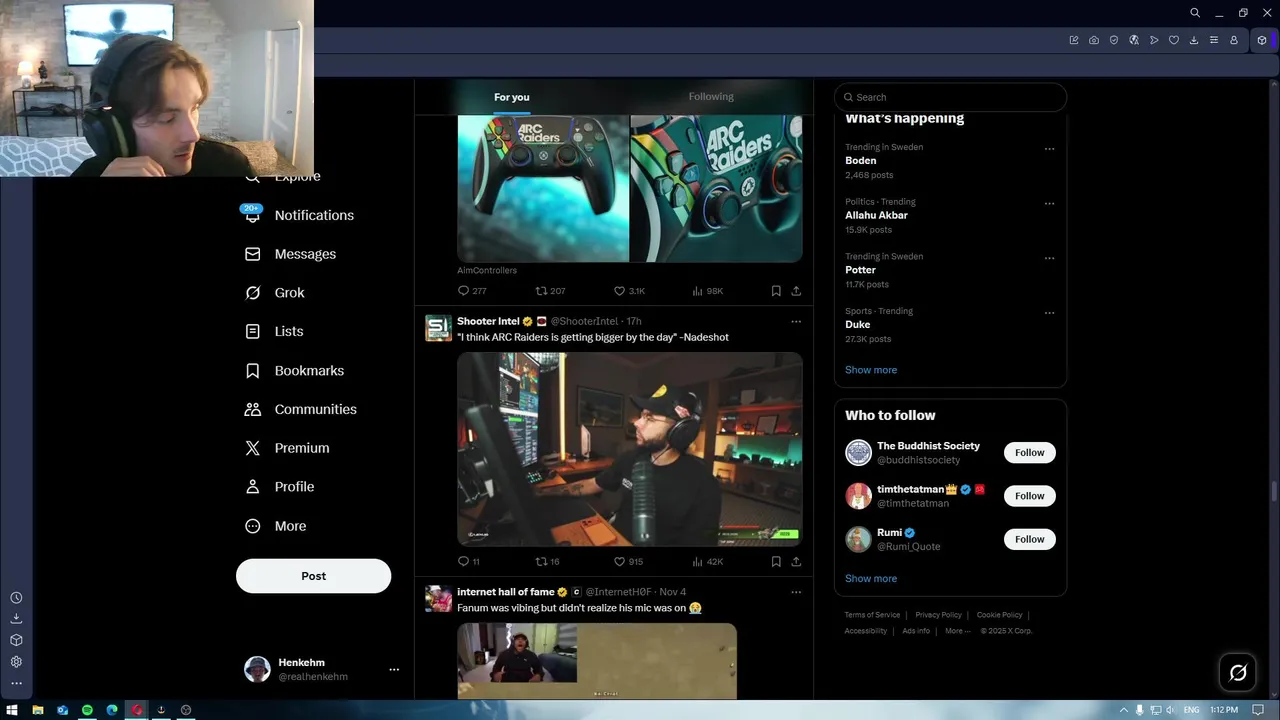
Task: Click the white Post button
Action: 313,576
